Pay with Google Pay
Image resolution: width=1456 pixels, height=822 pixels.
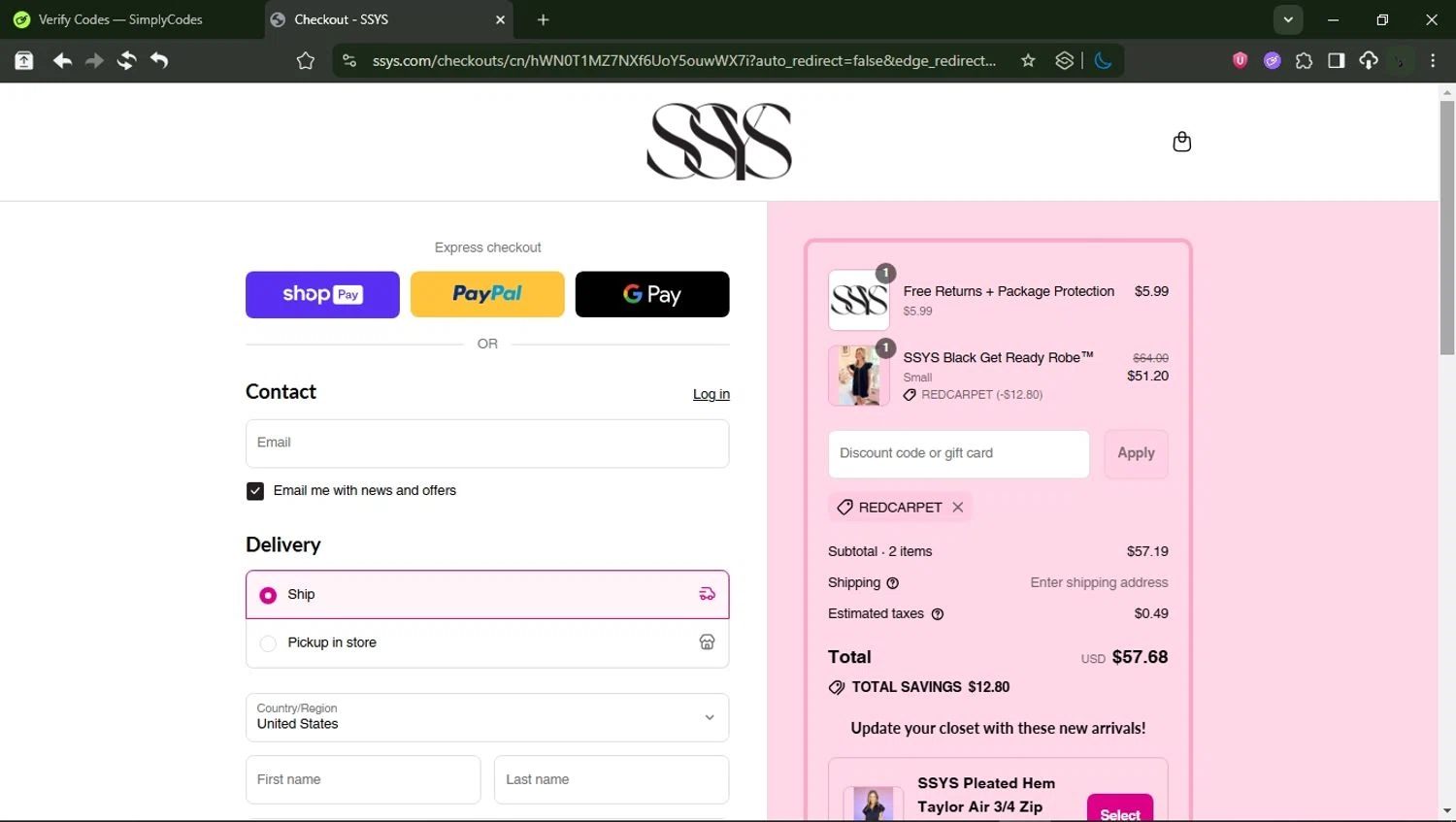point(652,294)
